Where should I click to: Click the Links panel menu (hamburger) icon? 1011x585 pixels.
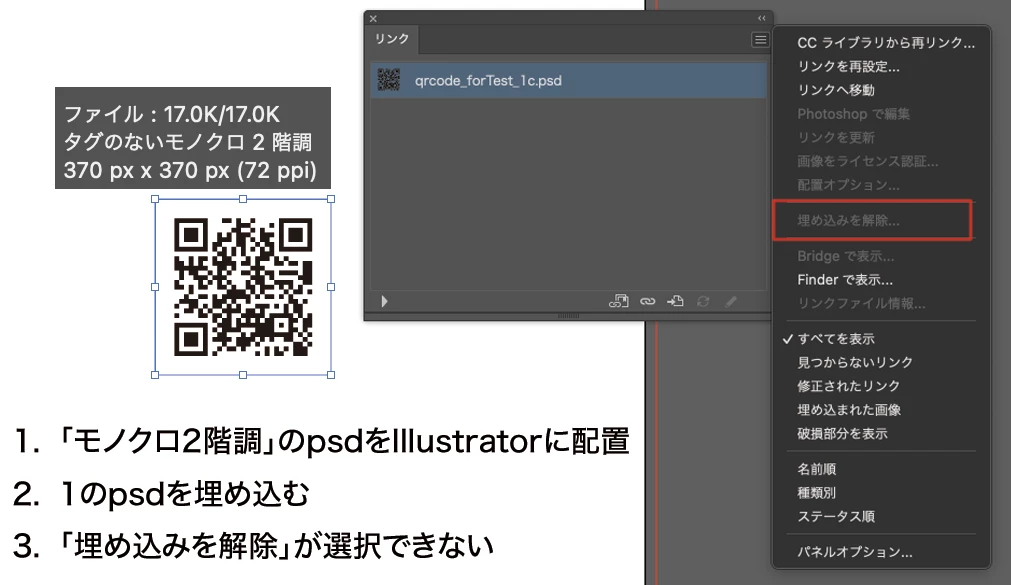coord(760,40)
